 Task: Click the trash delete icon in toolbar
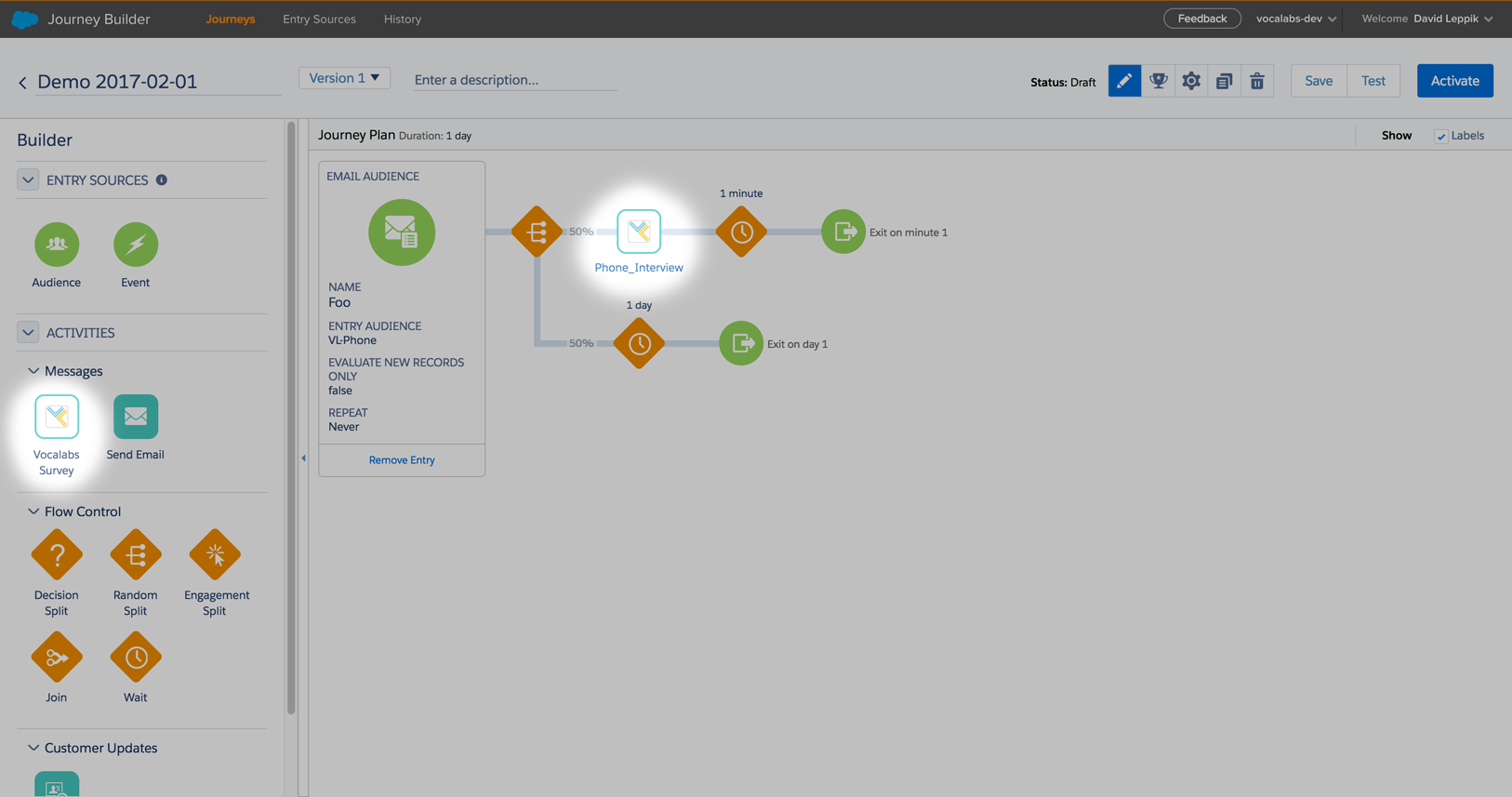click(x=1257, y=81)
